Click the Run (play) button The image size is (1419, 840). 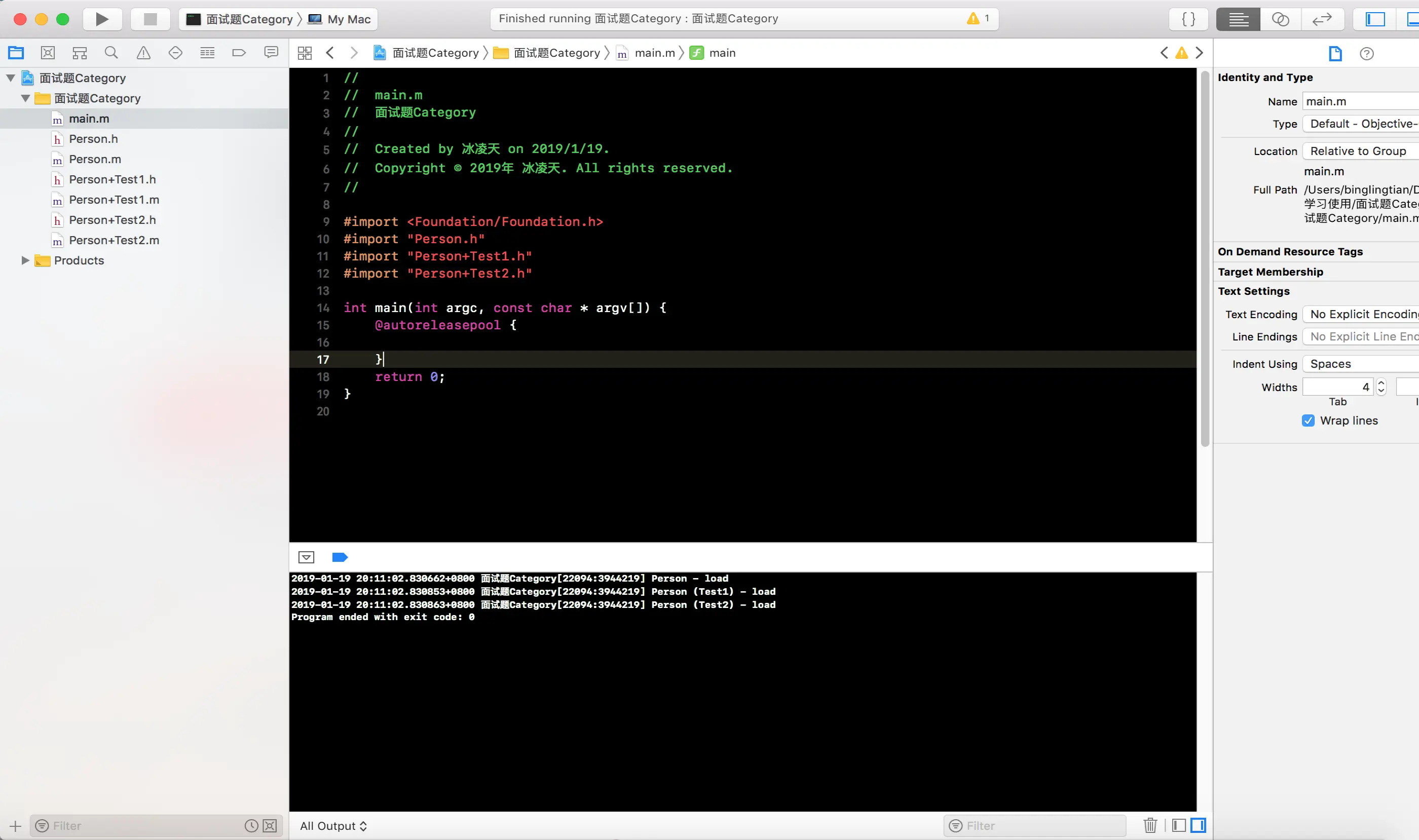click(102, 19)
